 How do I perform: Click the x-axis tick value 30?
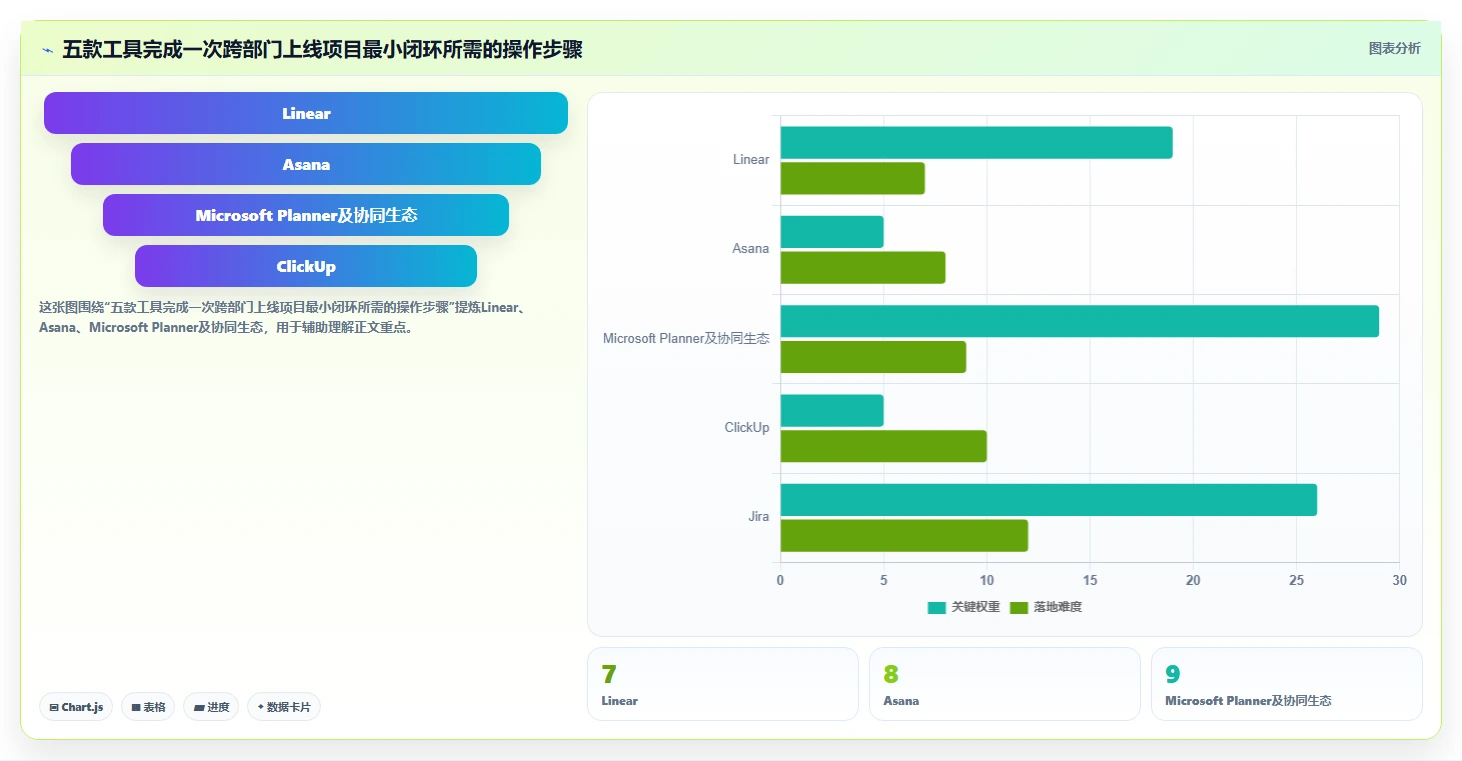tap(1399, 581)
